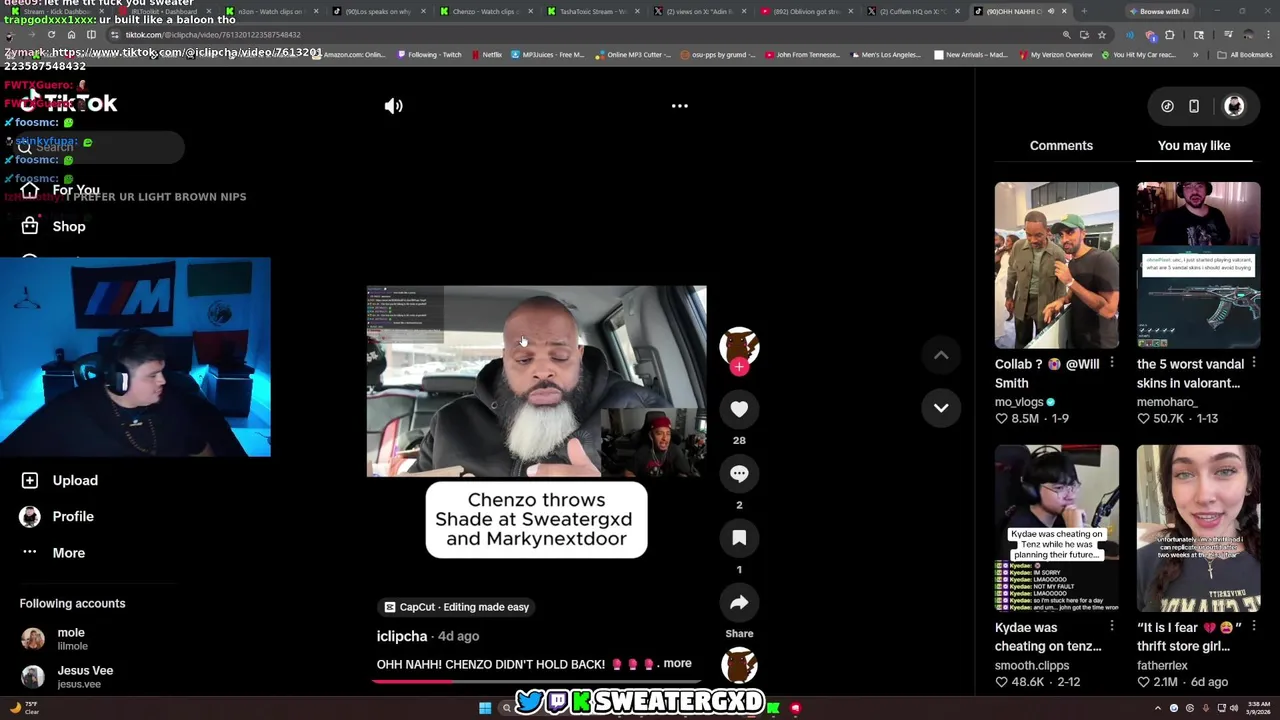This screenshot has height=720, width=1280.
Task: Open the iclipcha username link
Action: 402,636
